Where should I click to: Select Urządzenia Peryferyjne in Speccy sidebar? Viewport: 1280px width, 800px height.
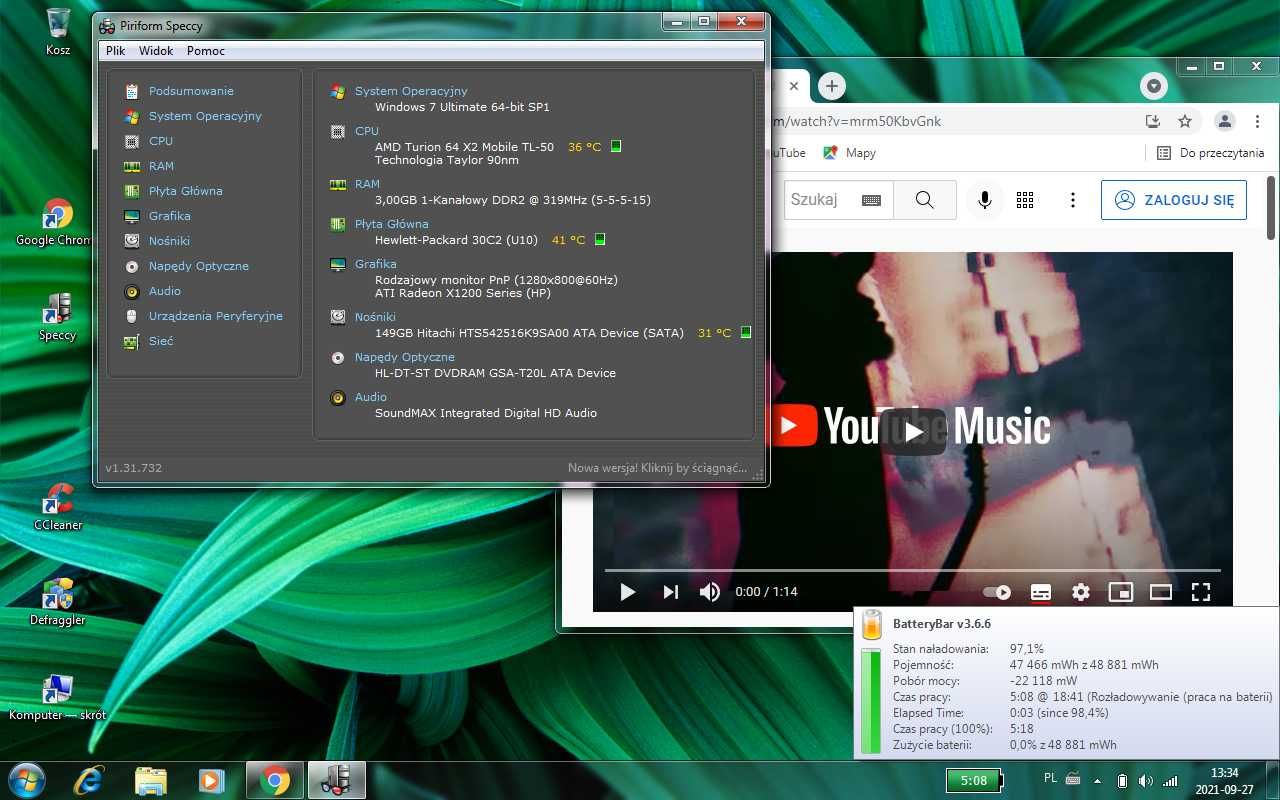pyautogui.click(x=216, y=316)
